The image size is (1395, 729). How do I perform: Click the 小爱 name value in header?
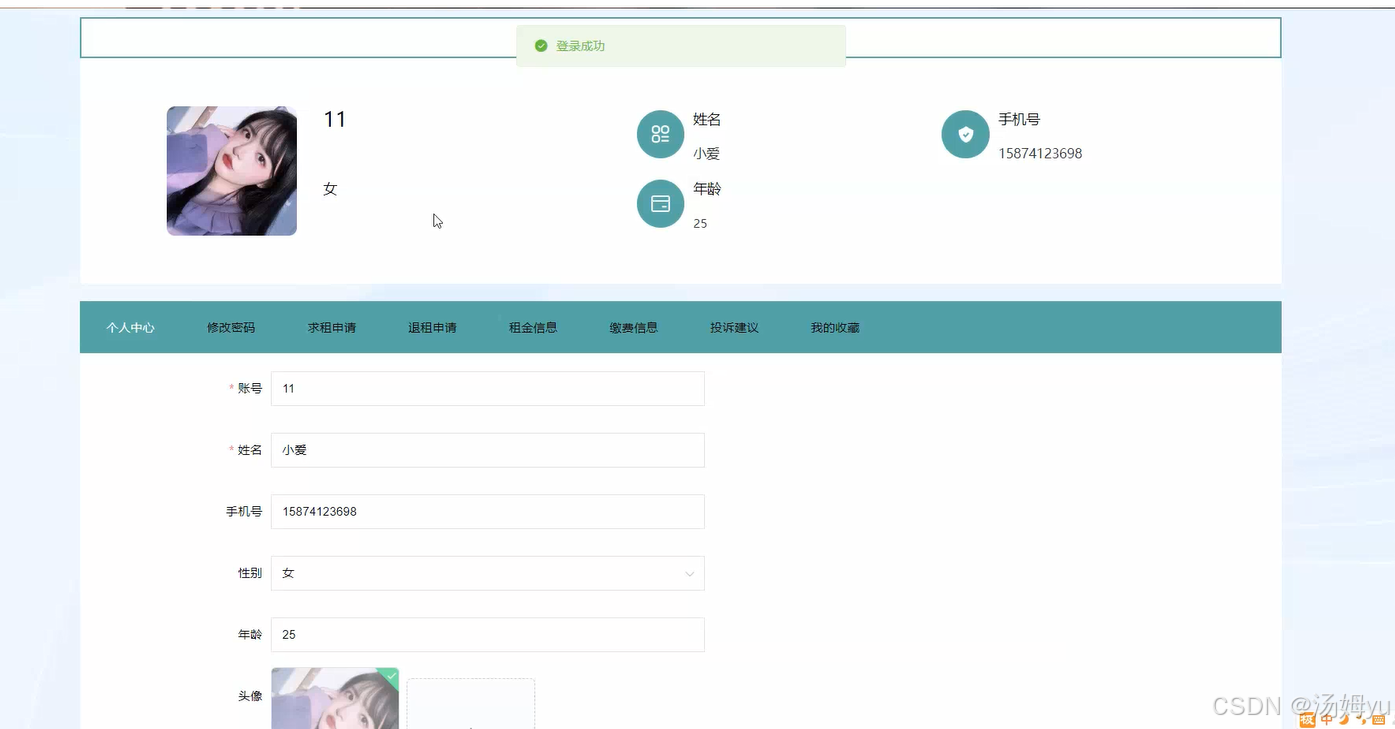(x=706, y=154)
